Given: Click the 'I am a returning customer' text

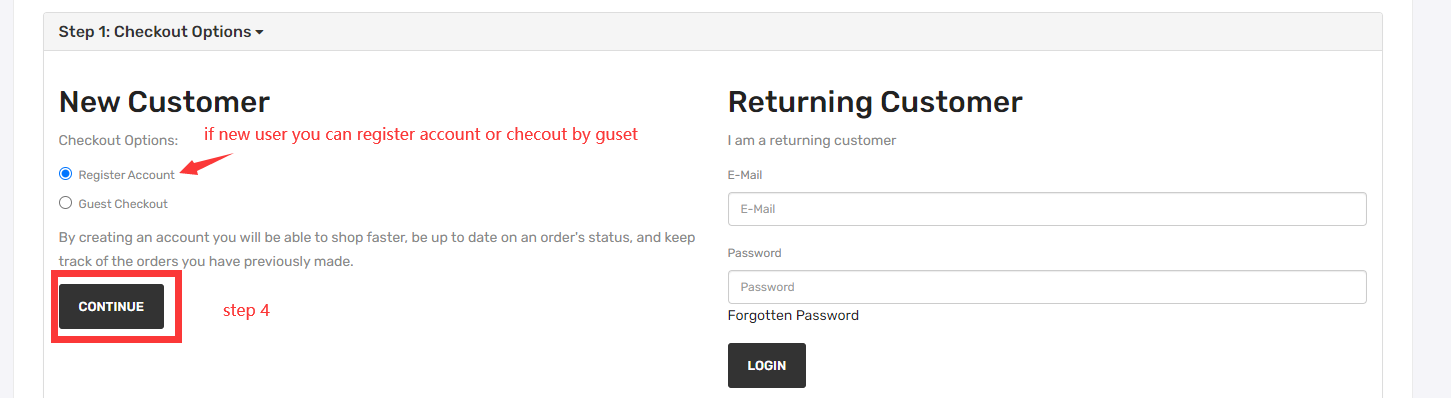Looking at the screenshot, I should coord(812,140).
